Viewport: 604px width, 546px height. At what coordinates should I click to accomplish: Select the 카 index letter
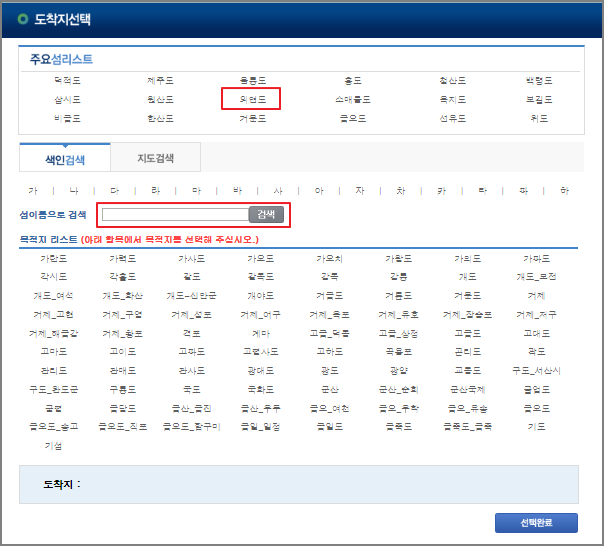tap(441, 190)
